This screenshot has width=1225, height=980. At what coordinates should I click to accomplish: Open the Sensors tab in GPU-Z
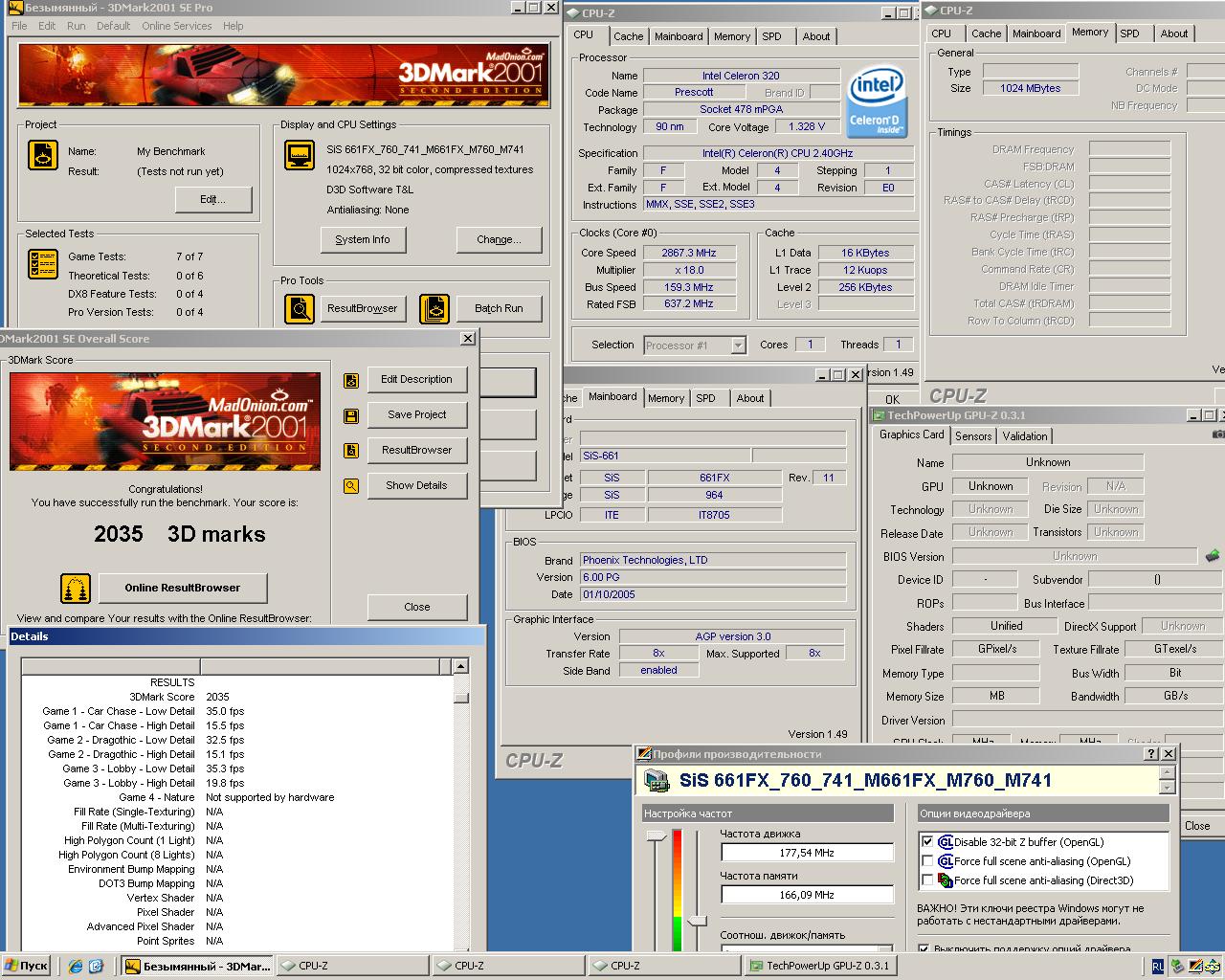973,436
